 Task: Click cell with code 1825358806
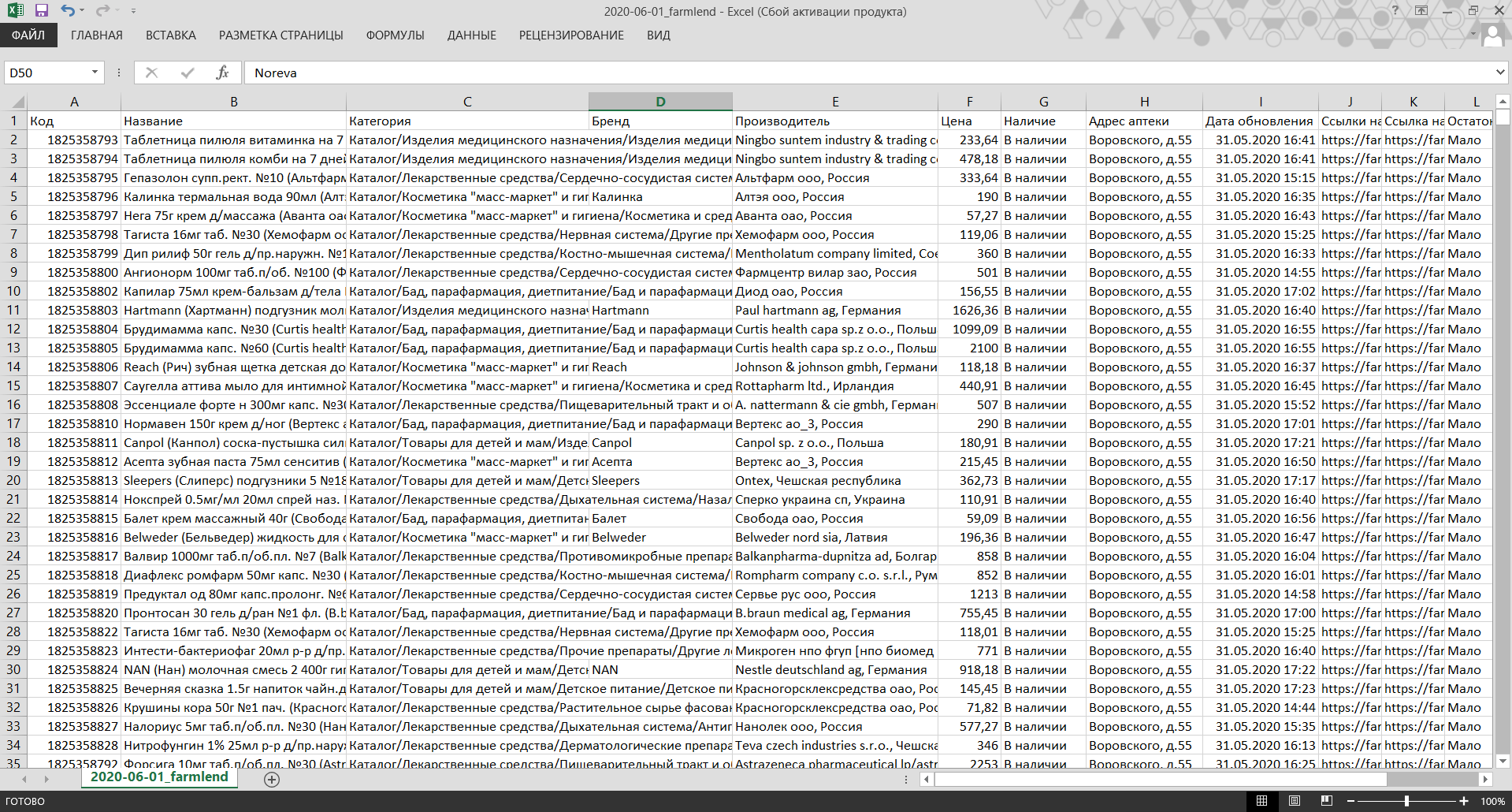pos(74,367)
